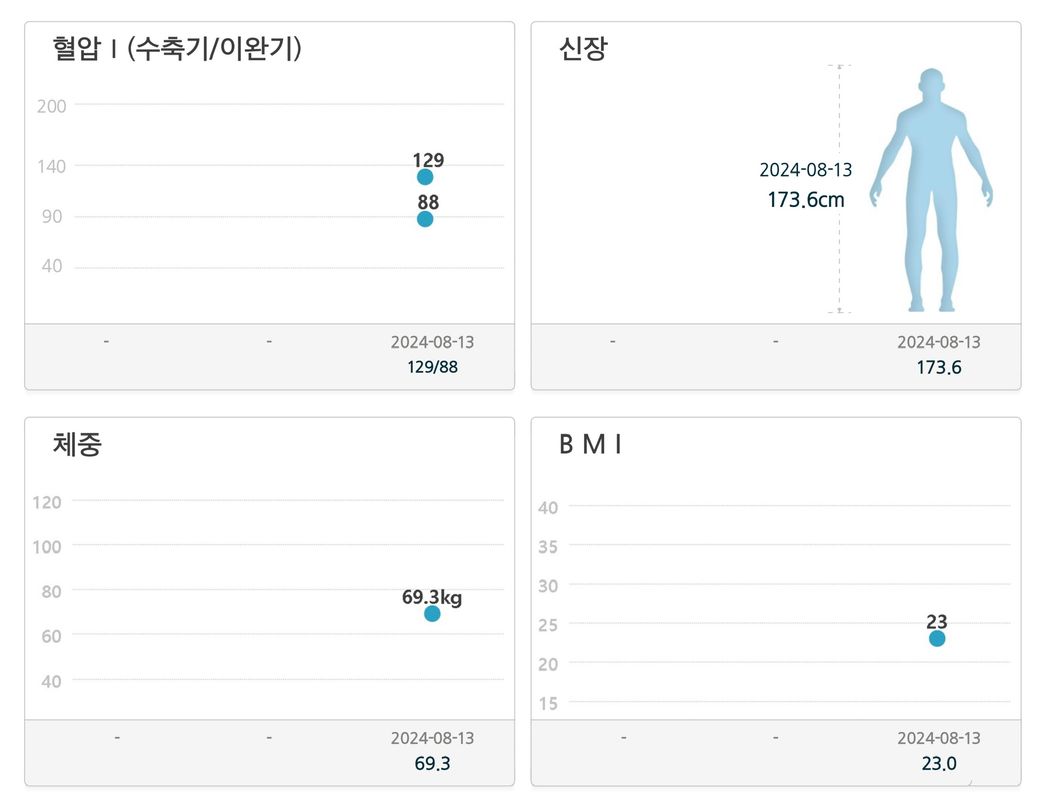Click the 200 axis label on blood pressure chart
This screenshot has width=1040, height=801.
pyautogui.click(x=52, y=106)
